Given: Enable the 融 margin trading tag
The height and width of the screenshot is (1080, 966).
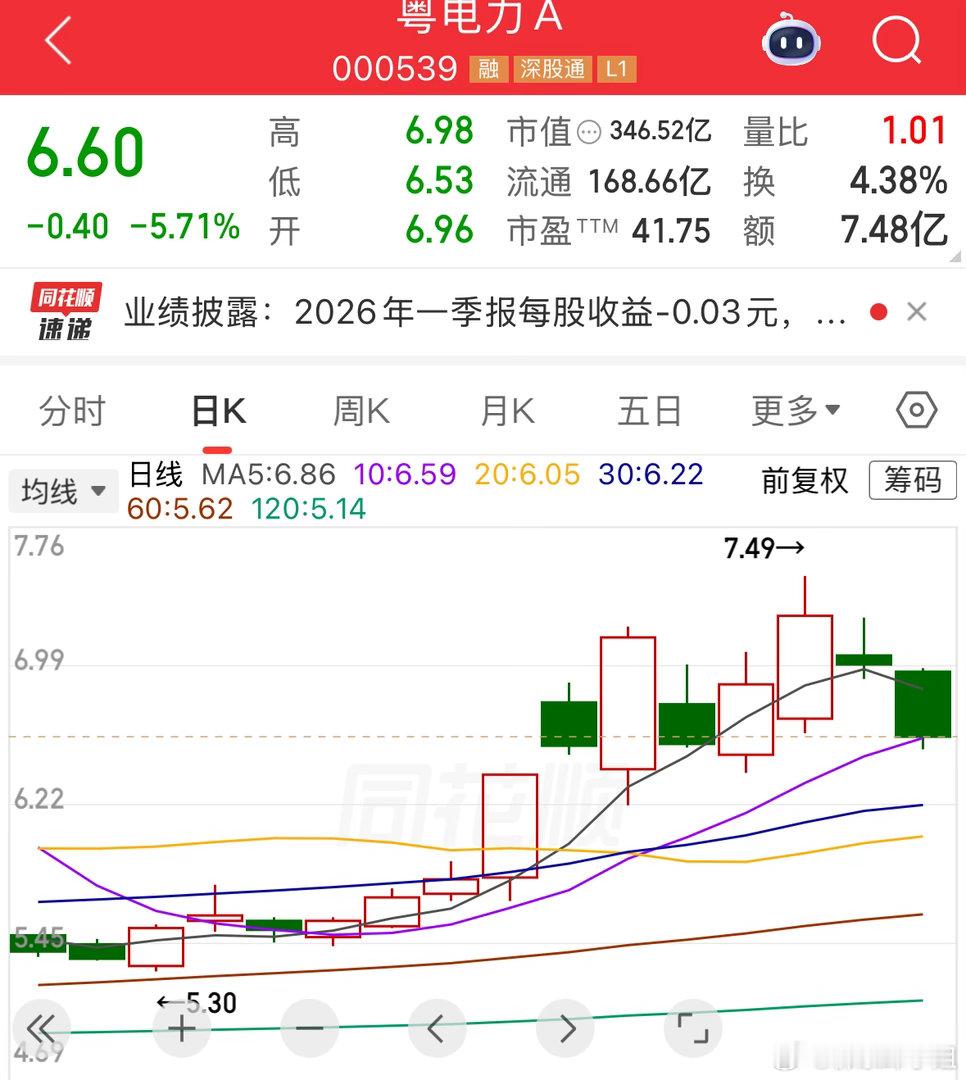Looking at the screenshot, I should [489, 70].
